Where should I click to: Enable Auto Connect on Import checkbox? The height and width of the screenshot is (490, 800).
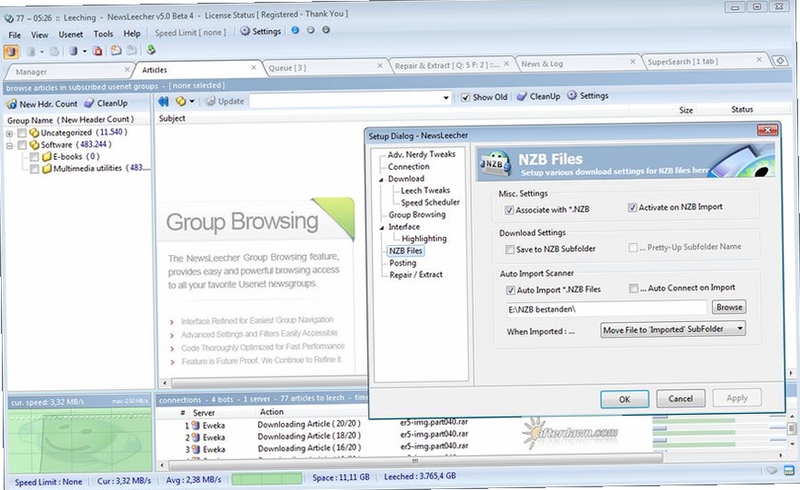coord(633,288)
